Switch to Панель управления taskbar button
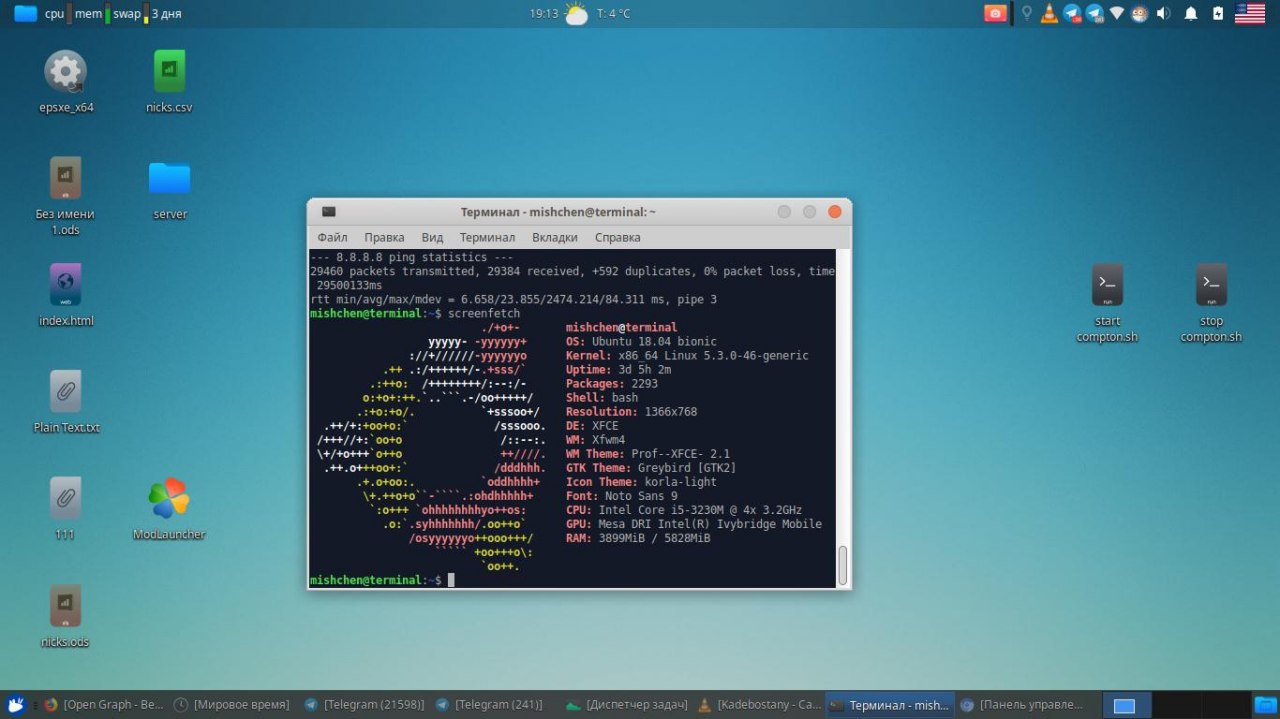1280x719 pixels. coord(1021,705)
